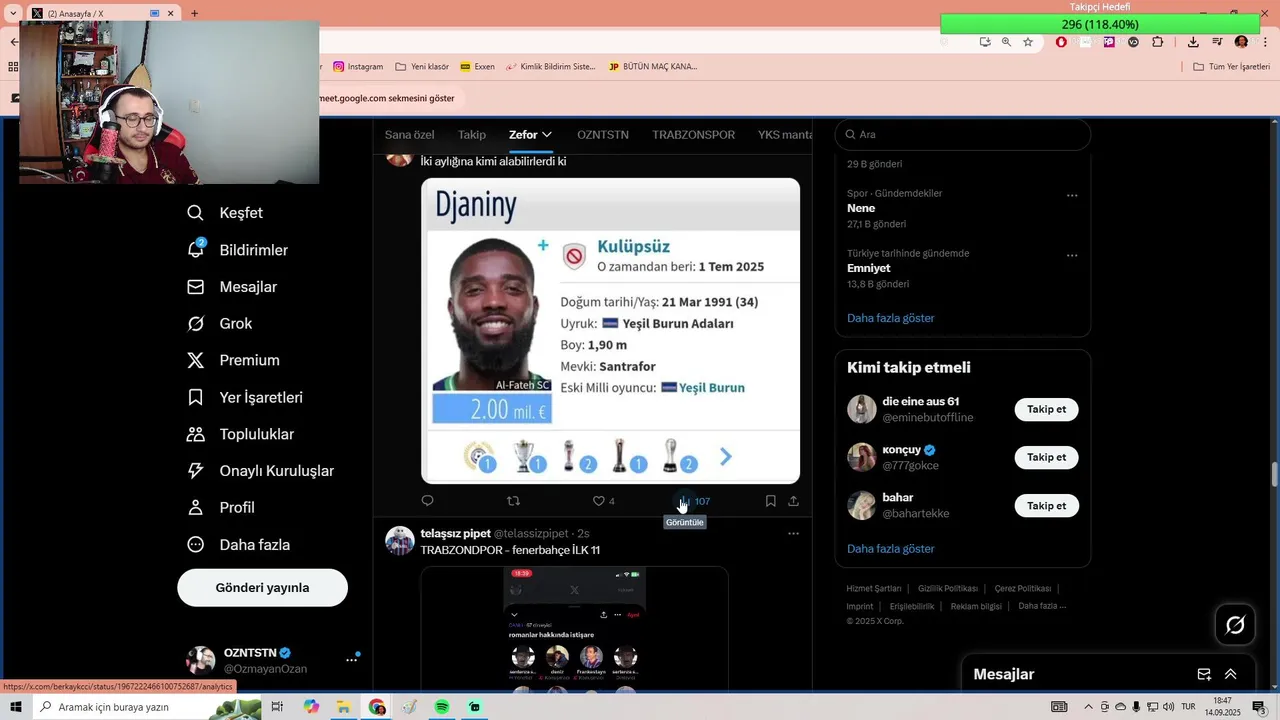Image resolution: width=1280 pixels, height=720 pixels.
Task: Open Task View on the taskbar
Action: pyautogui.click(x=277, y=707)
